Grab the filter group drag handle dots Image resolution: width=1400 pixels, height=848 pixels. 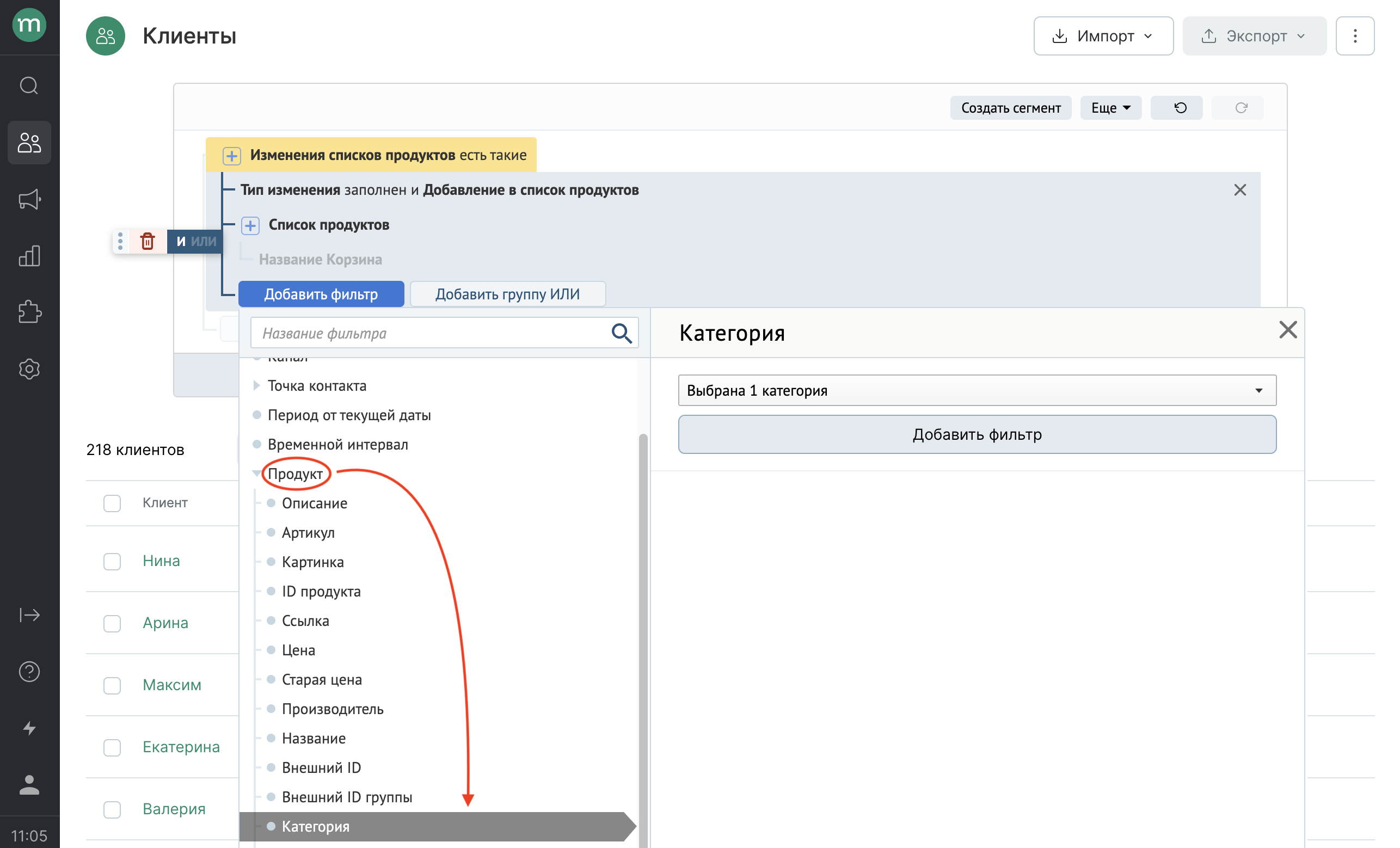pyautogui.click(x=120, y=241)
